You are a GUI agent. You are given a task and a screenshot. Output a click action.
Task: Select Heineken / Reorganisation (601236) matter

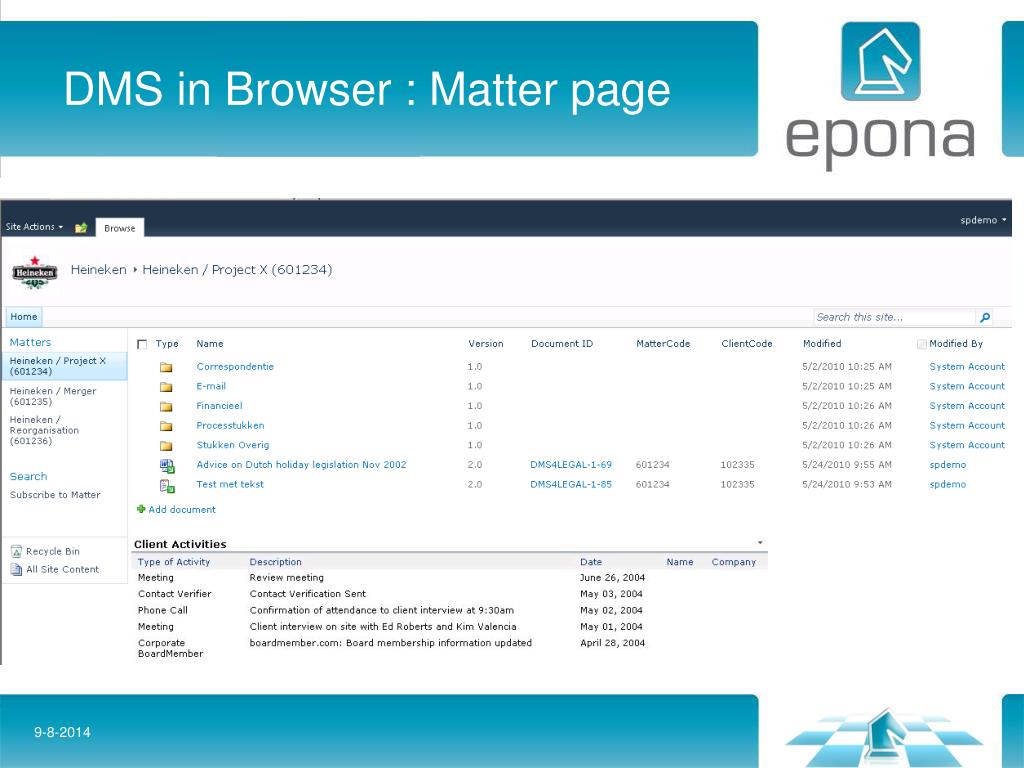tap(44, 430)
